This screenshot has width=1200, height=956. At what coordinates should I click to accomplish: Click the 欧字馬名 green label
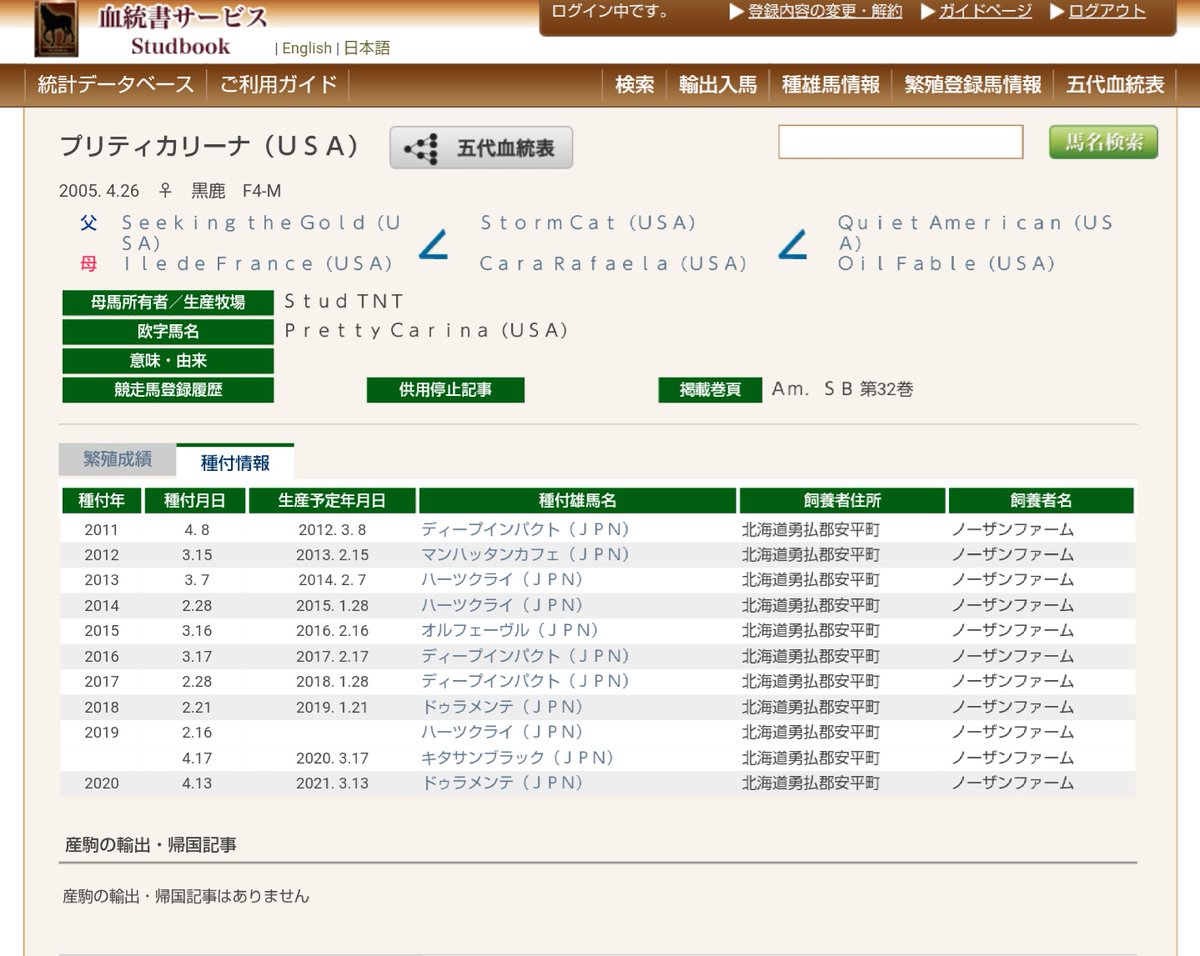[x=168, y=332]
